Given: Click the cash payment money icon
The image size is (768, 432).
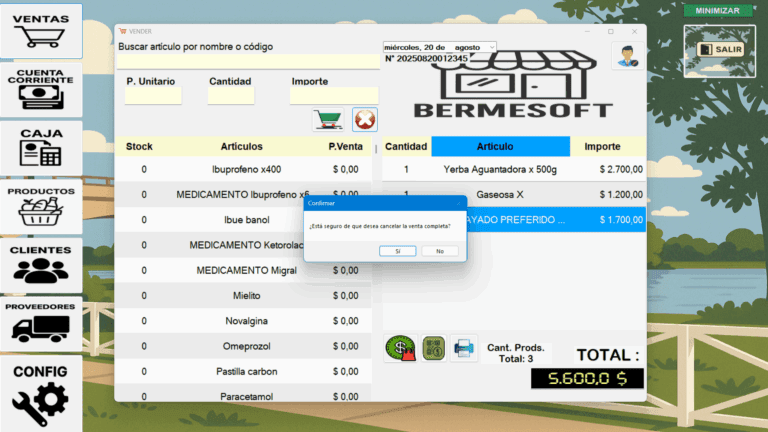Looking at the screenshot, I should click(x=401, y=349).
